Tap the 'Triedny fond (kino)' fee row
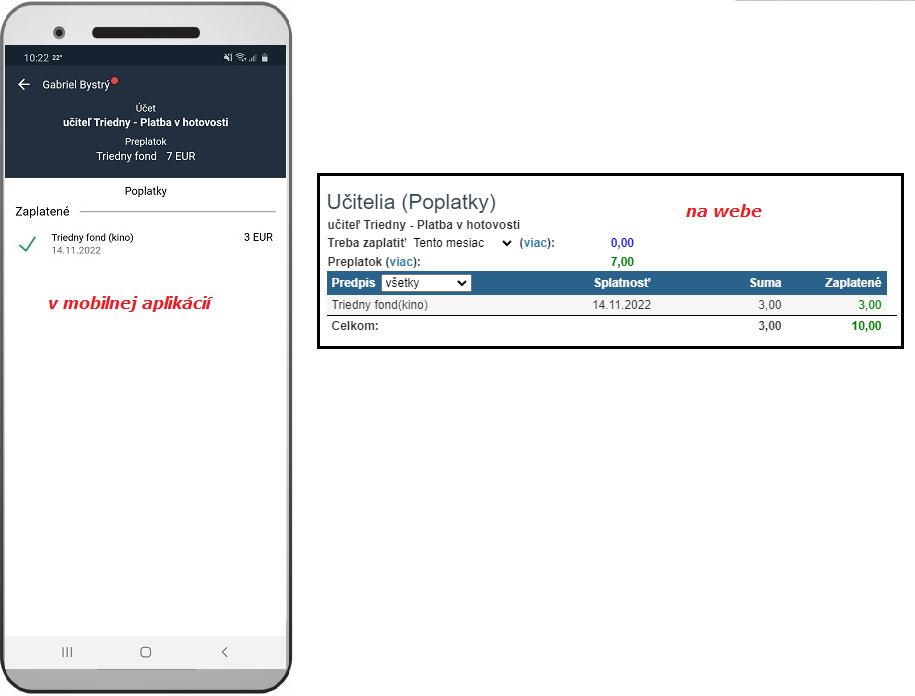Screen dimensions: 915x696 pos(145,244)
